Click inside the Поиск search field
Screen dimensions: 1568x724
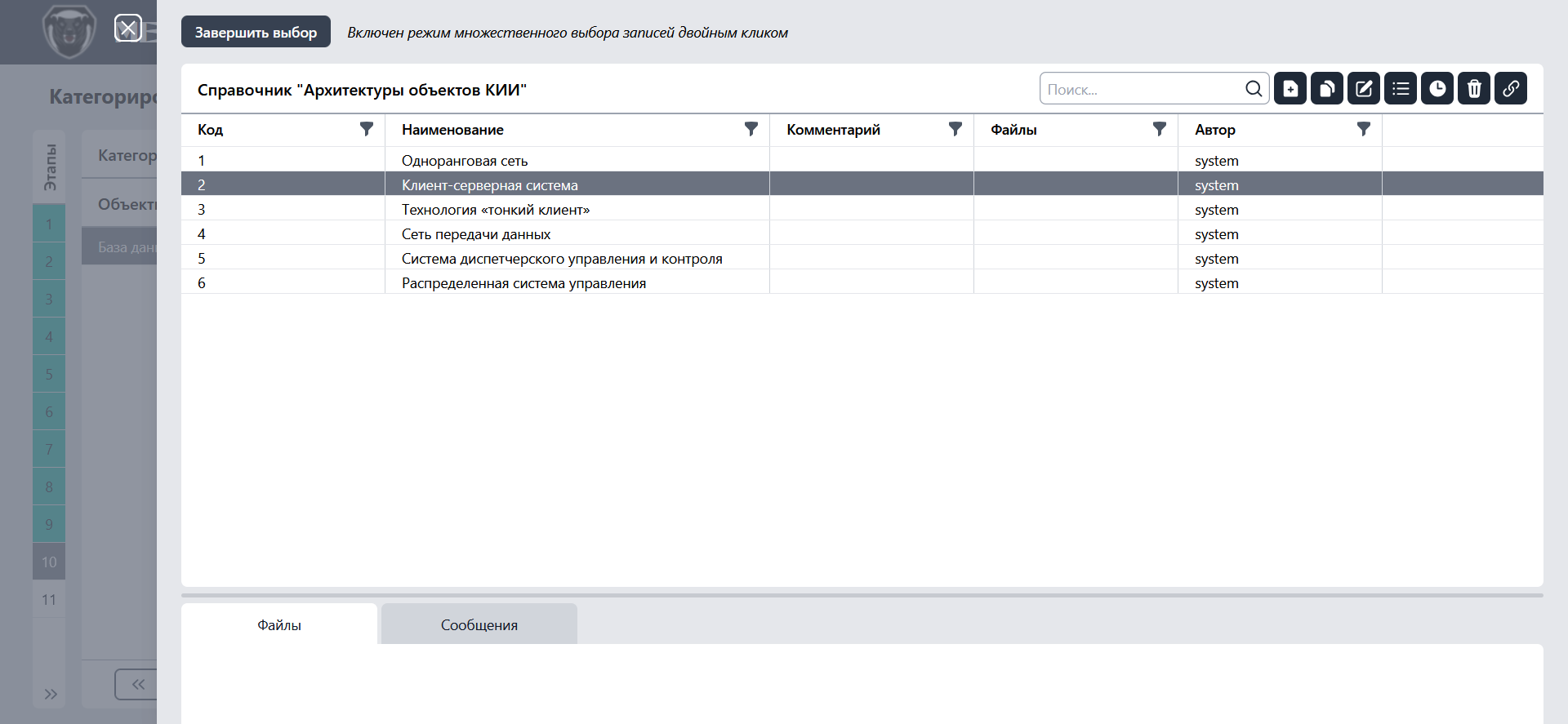[1141, 89]
